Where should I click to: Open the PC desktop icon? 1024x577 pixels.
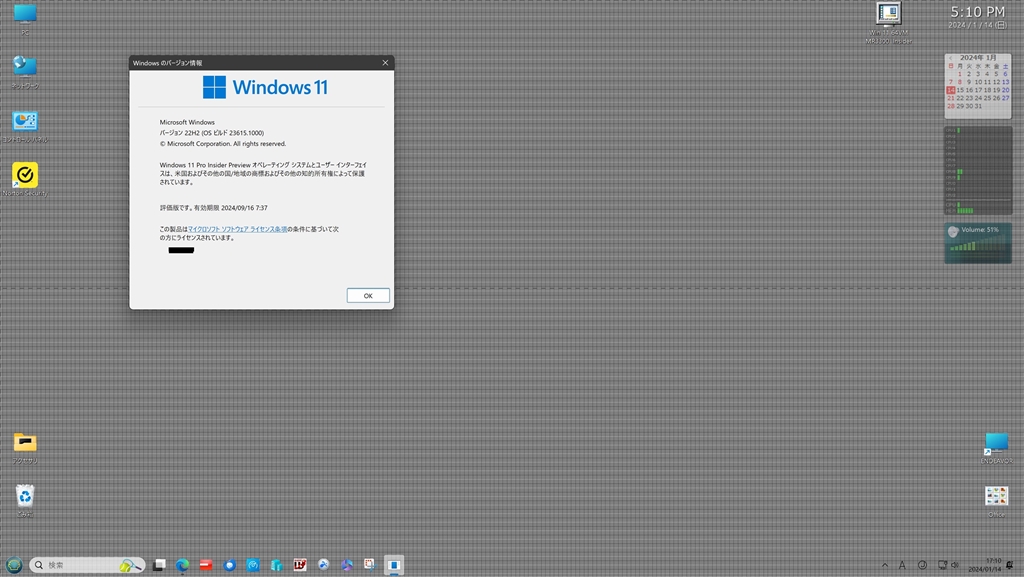pyautogui.click(x=25, y=19)
